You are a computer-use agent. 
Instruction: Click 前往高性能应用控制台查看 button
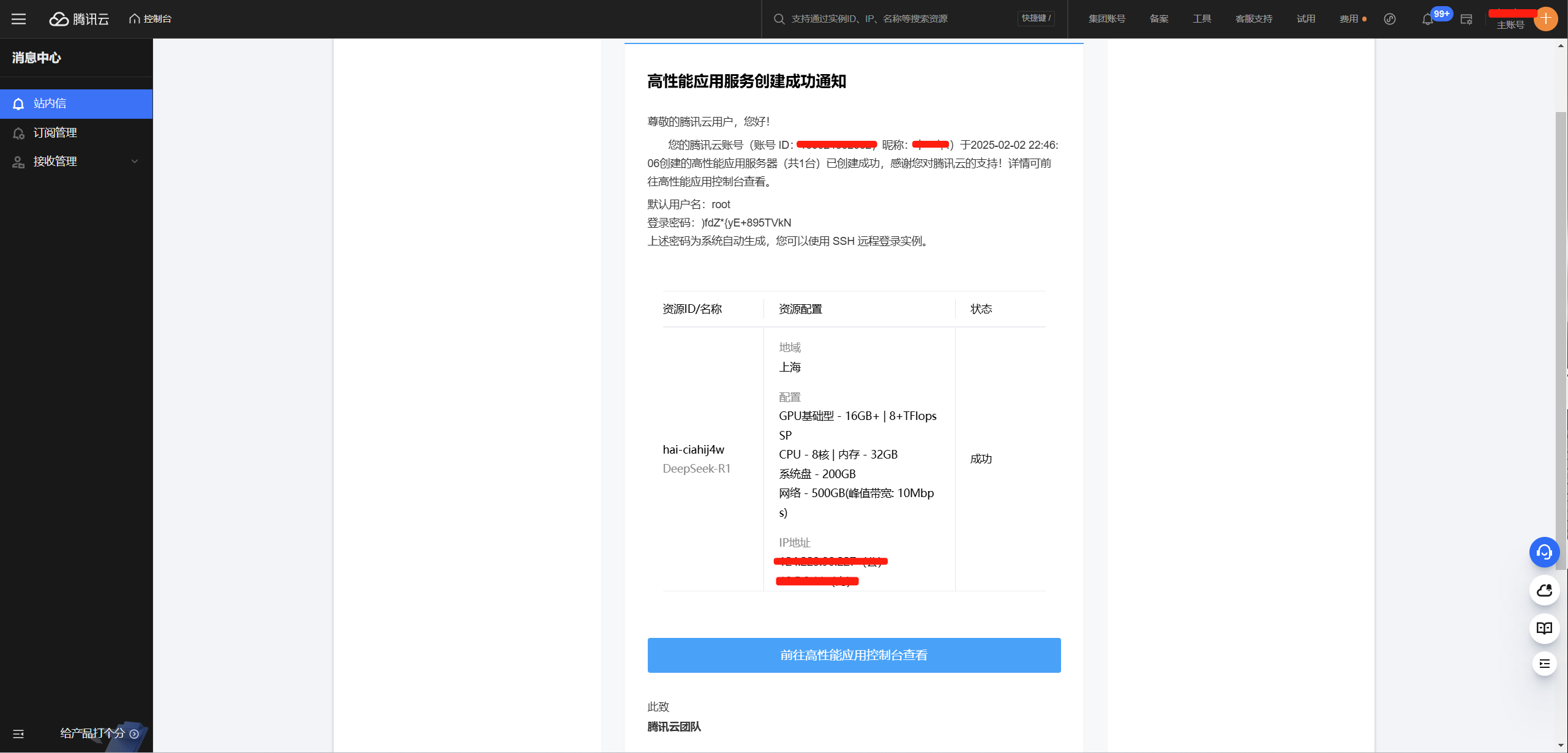[853, 655]
